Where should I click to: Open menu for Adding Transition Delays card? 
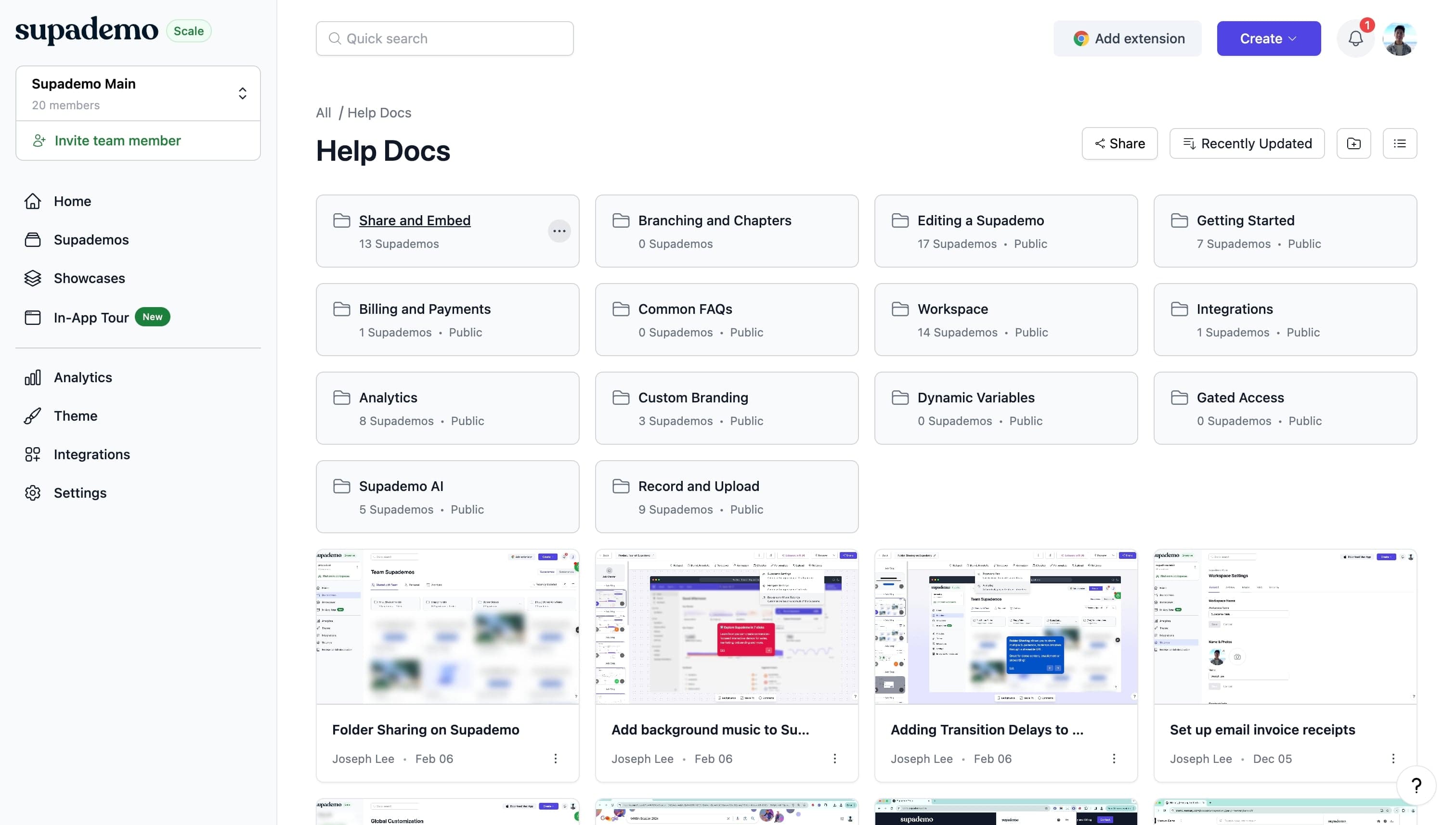pos(1114,759)
